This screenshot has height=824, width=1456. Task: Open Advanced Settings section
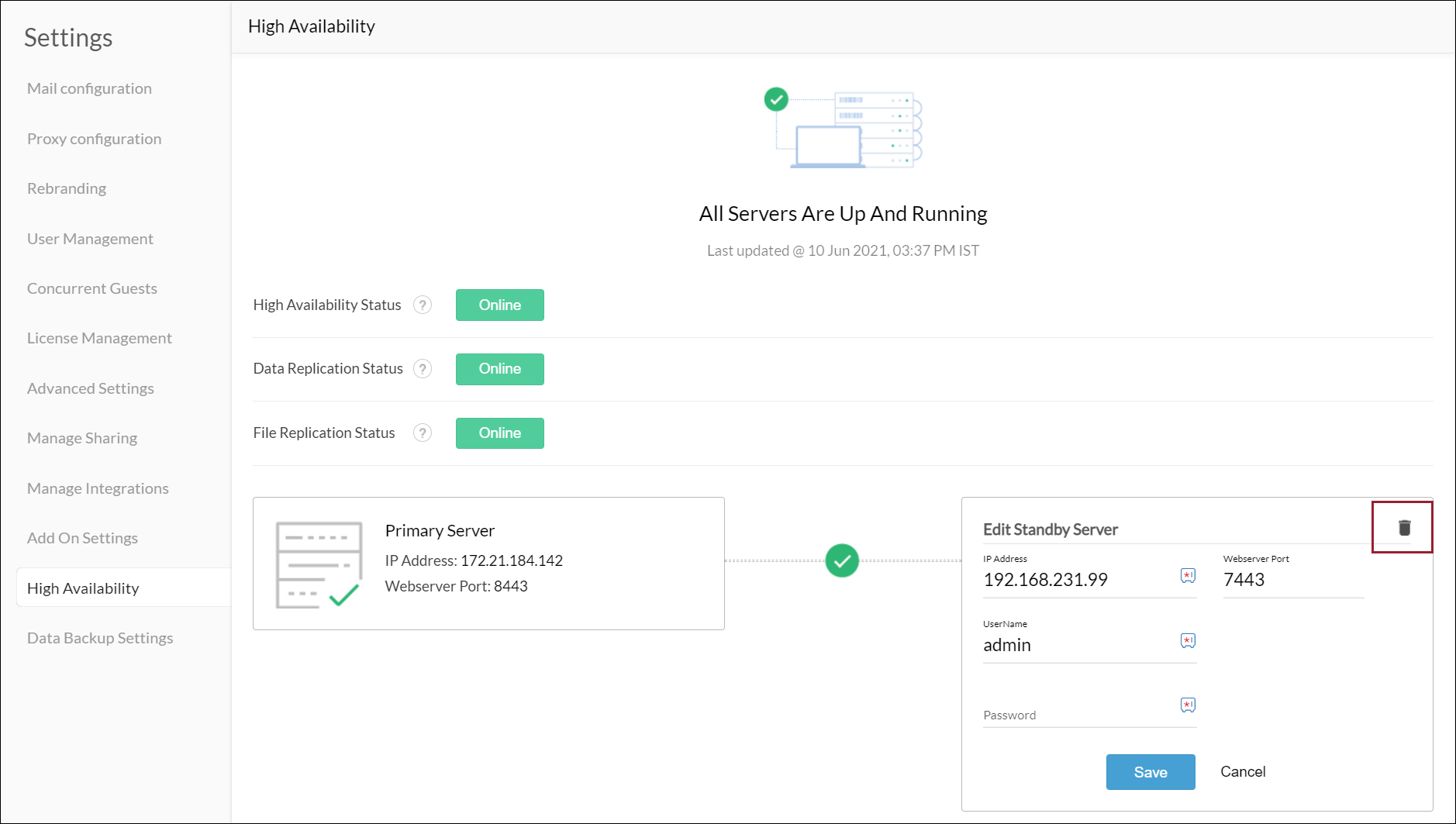tap(90, 388)
